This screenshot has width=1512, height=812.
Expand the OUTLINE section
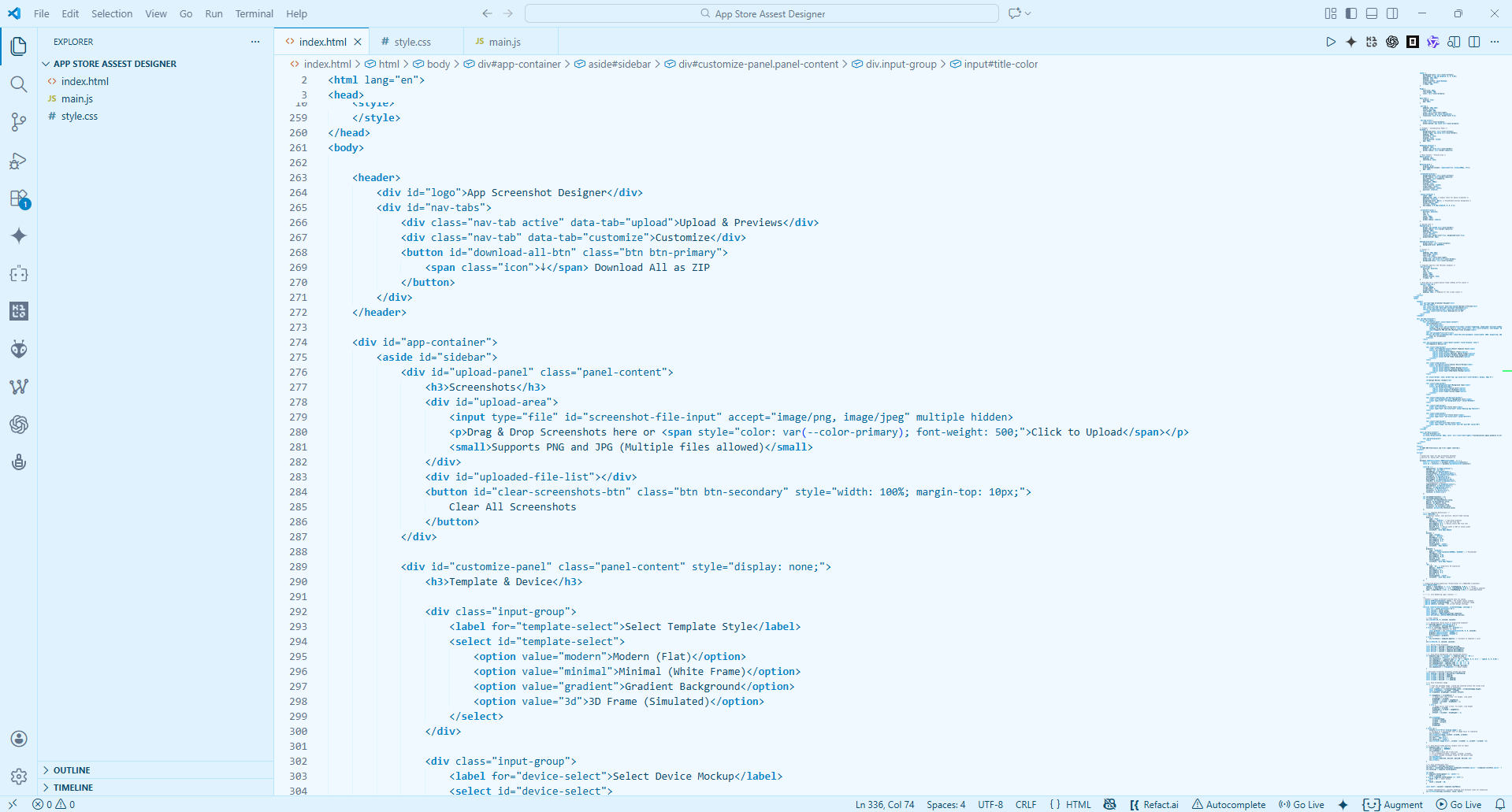click(72, 770)
